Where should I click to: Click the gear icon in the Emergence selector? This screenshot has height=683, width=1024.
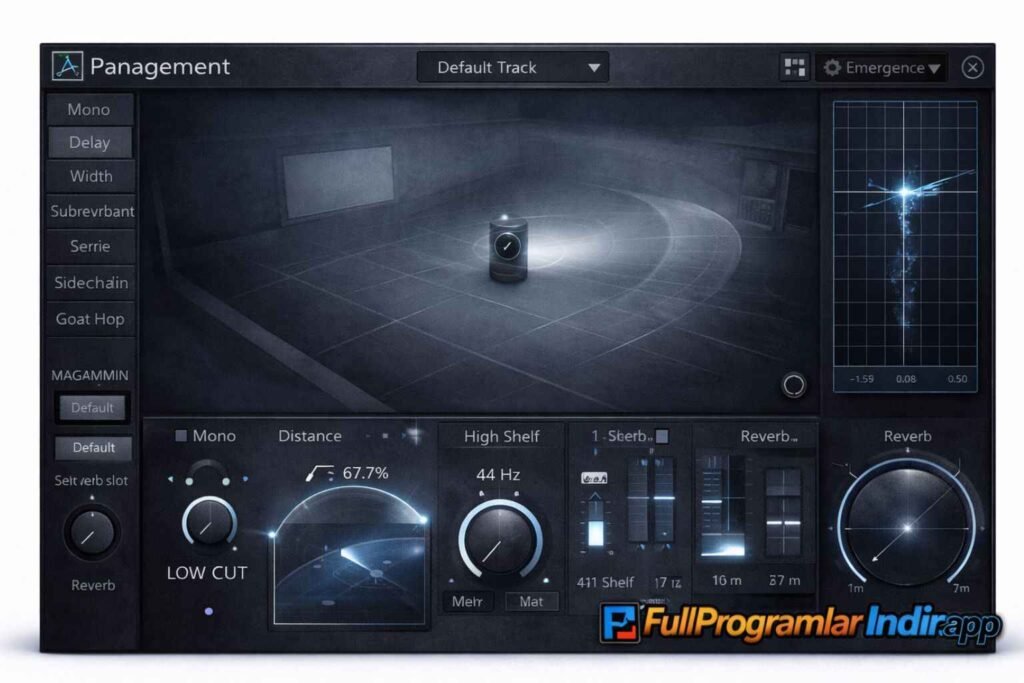tap(834, 68)
